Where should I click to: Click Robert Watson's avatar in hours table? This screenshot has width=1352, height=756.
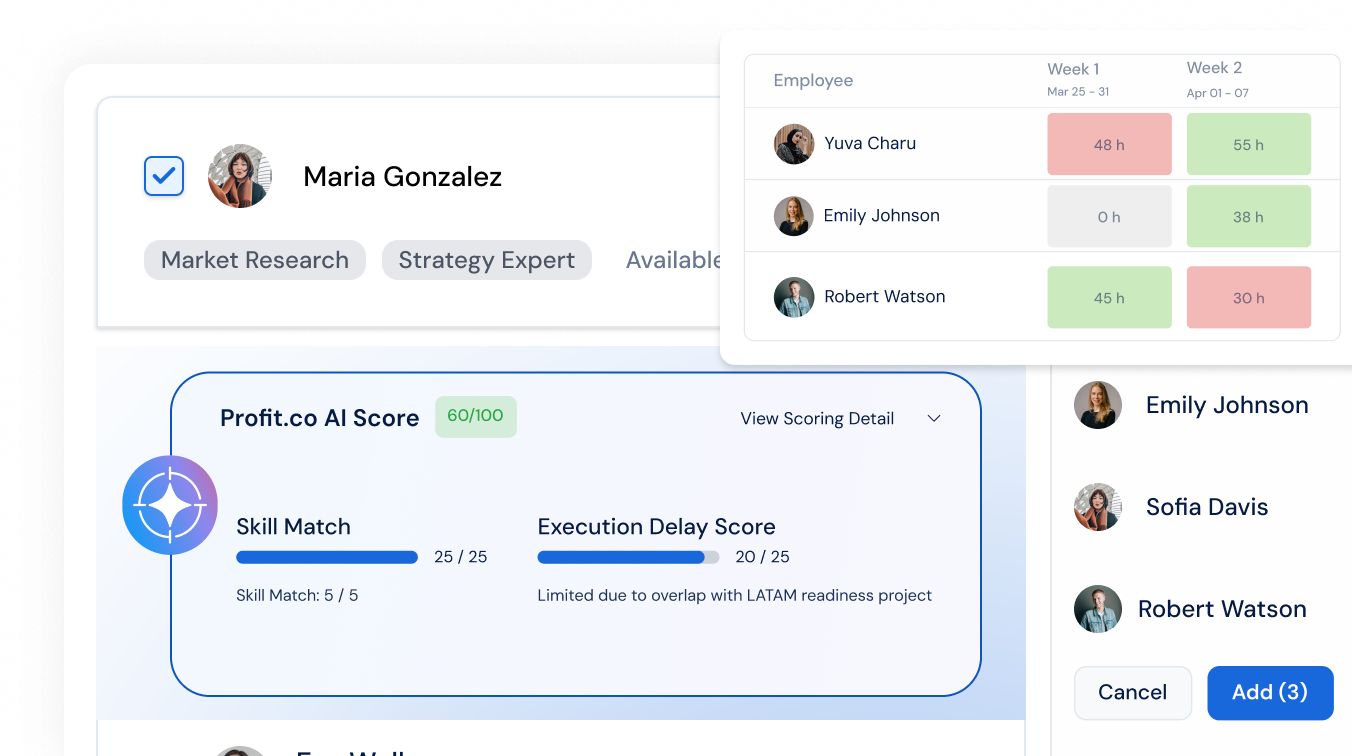click(x=794, y=297)
